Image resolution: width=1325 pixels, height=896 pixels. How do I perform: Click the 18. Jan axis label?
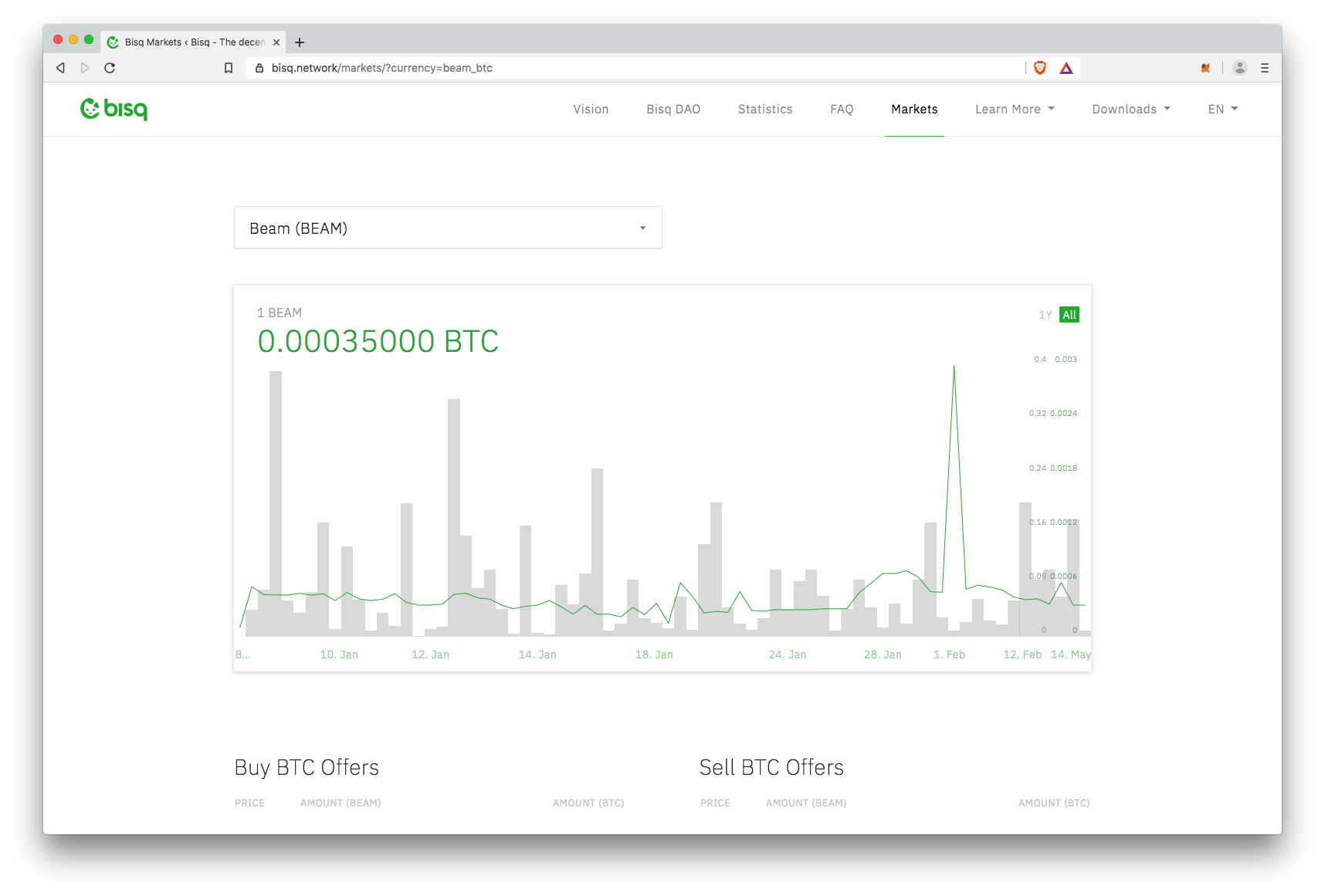[x=654, y=654]
